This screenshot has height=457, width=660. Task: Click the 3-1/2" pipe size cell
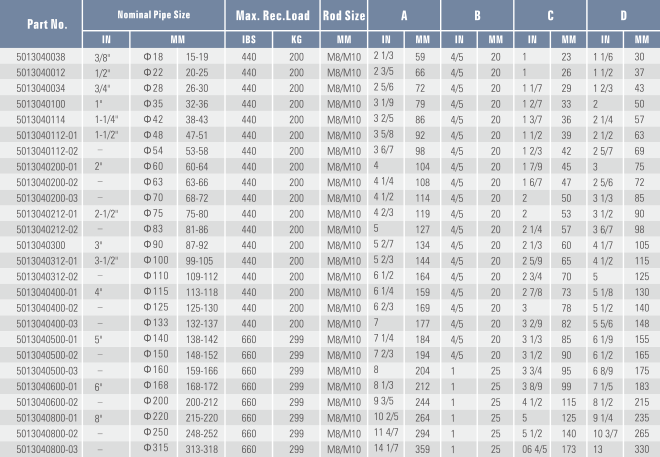[x=106, y=261]
